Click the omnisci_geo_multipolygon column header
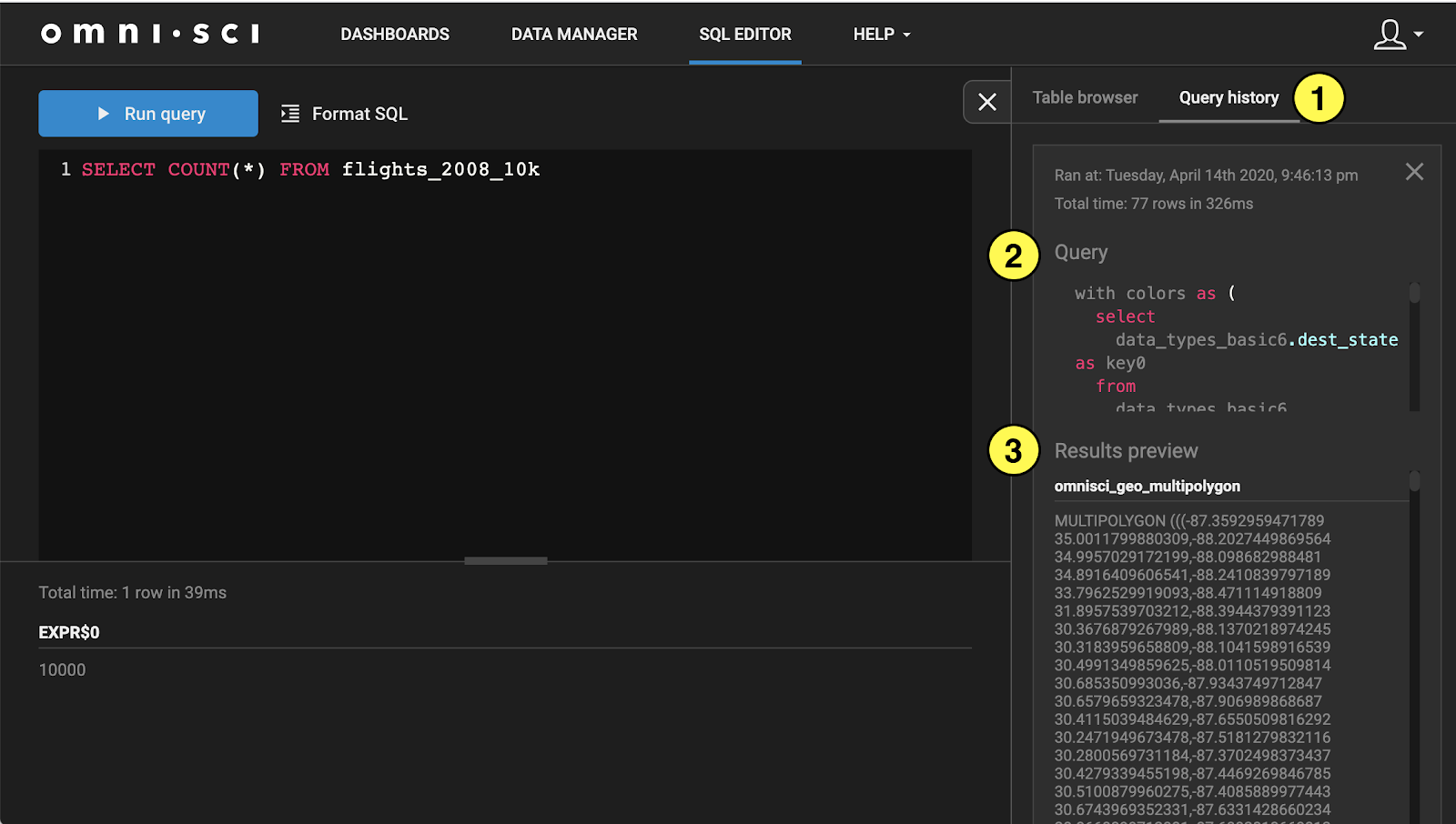 tap(1147, 486)
